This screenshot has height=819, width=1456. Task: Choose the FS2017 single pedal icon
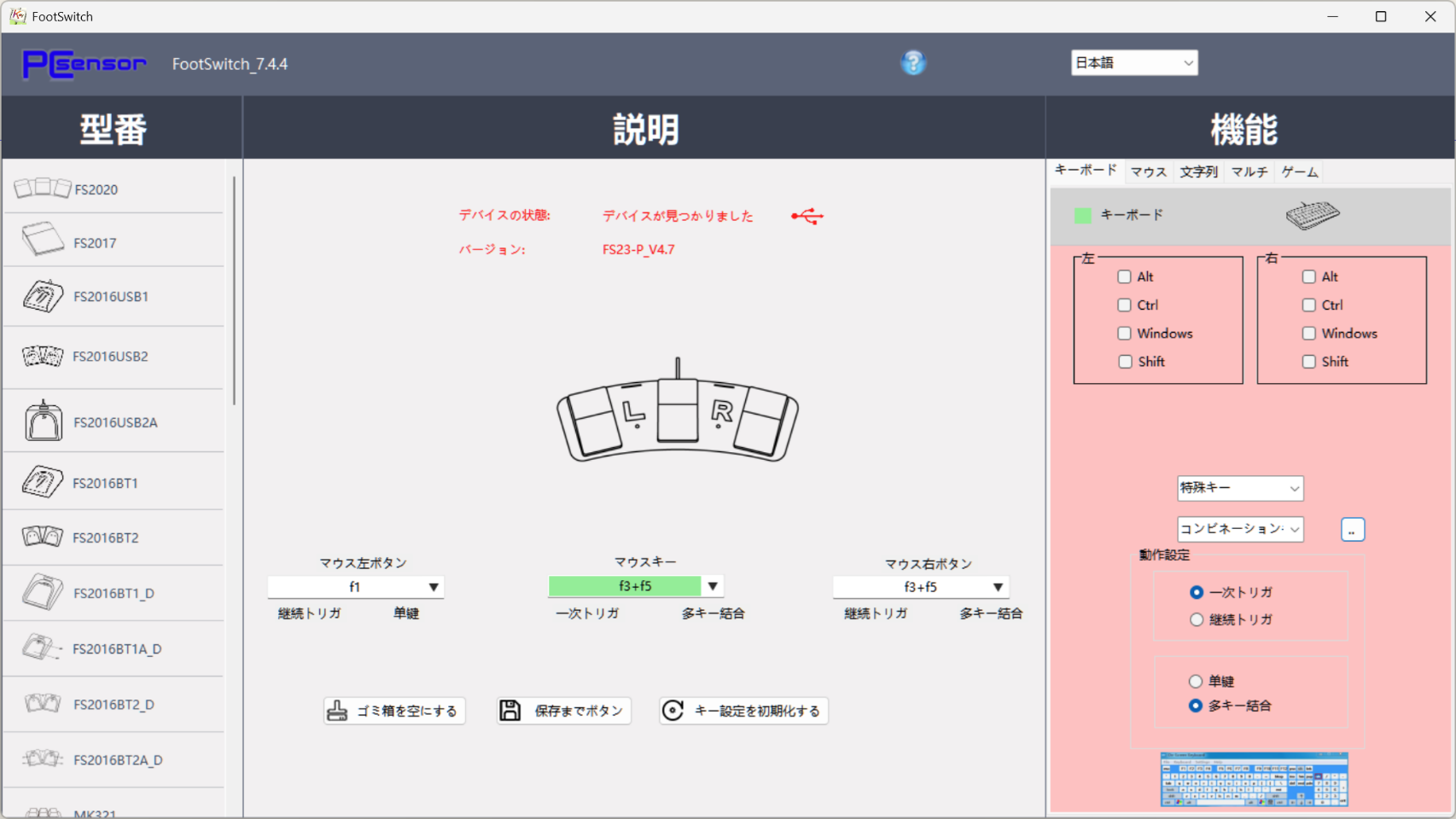(43, 240)
